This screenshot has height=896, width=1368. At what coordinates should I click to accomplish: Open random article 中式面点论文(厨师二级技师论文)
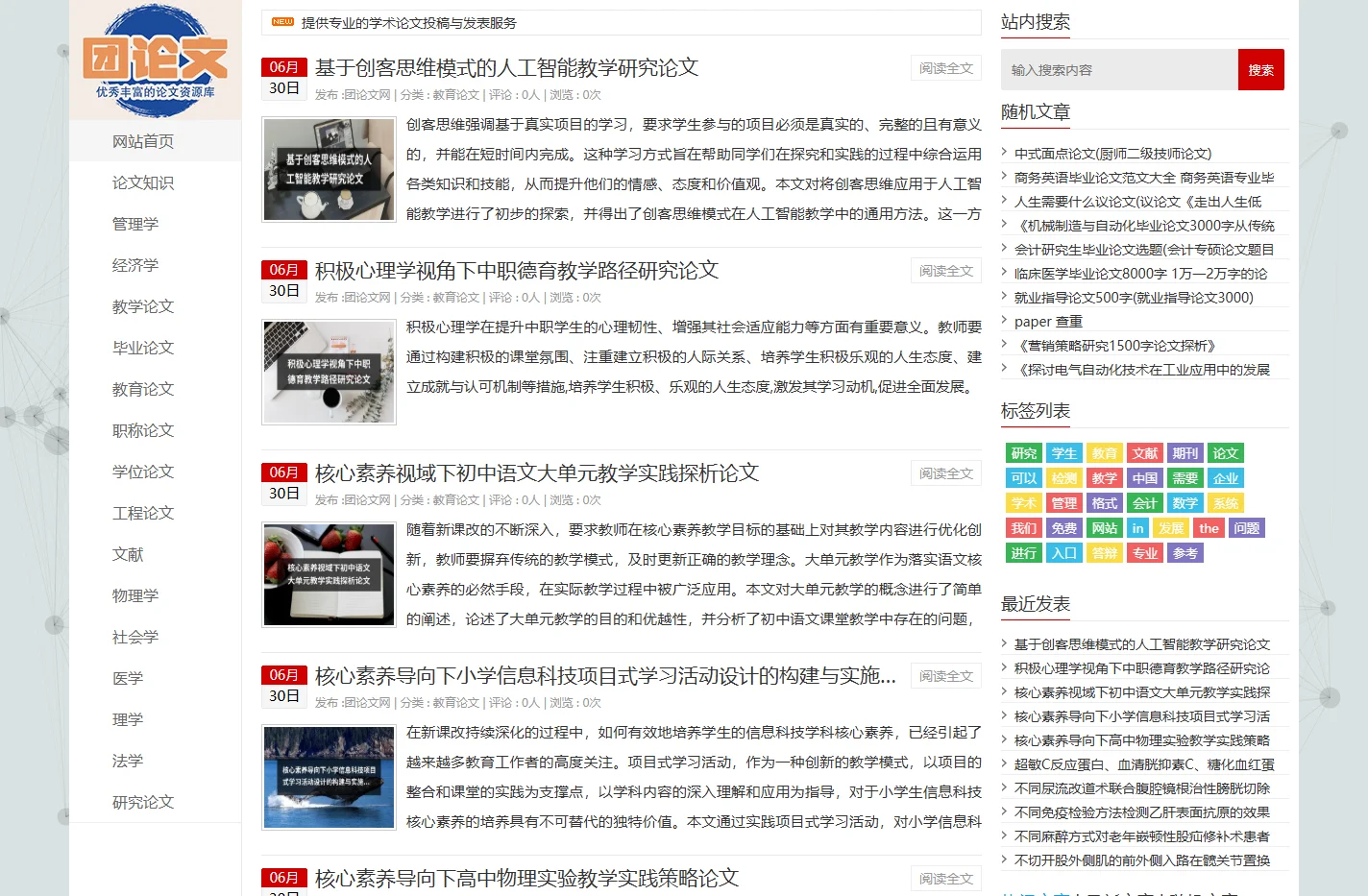pos(1112,154)
